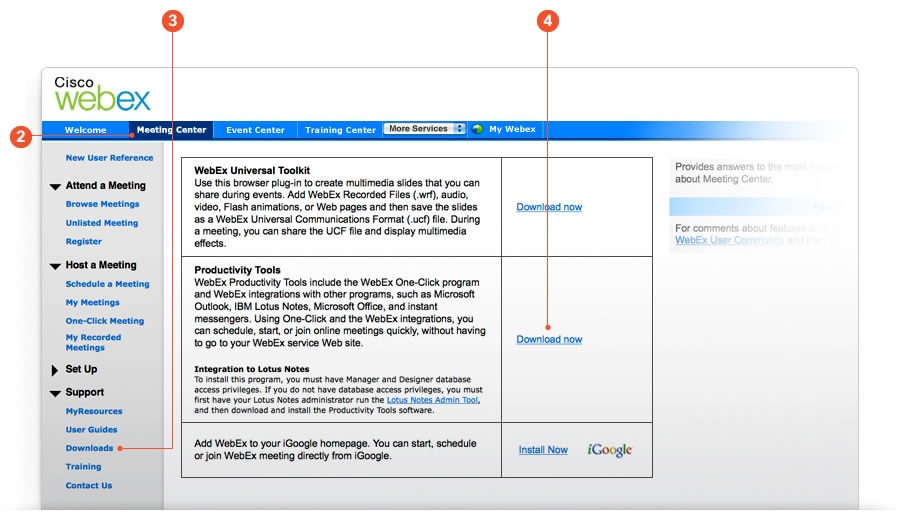Image resolution: width=903 pixels, height=515 pixels.
Task: Open the Welcome tab
Action: pyautogui.click(x=85, y=130)
